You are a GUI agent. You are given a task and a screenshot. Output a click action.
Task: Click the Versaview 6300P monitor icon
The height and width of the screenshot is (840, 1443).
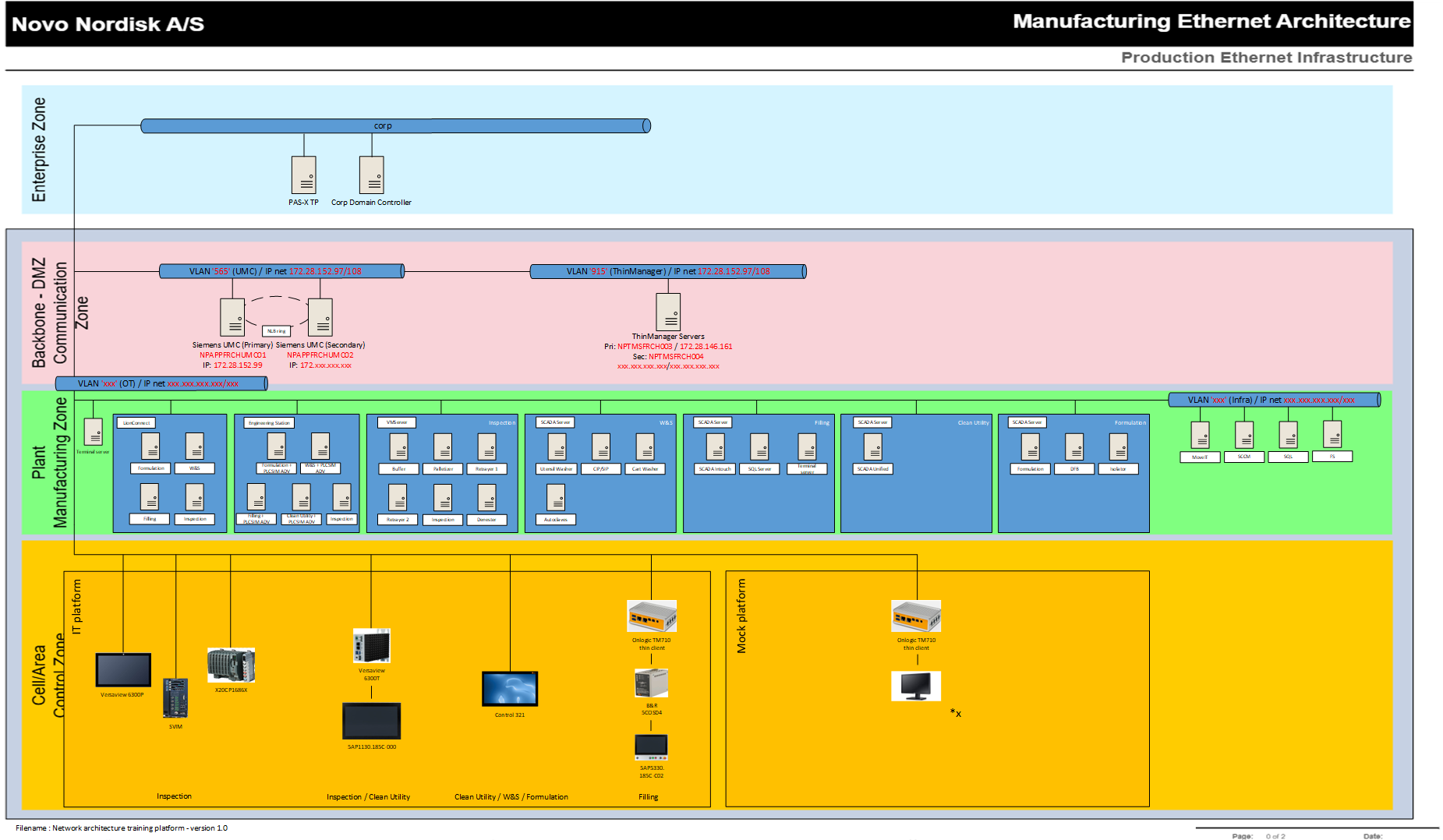pyautogui.click(x=122, y=668)
